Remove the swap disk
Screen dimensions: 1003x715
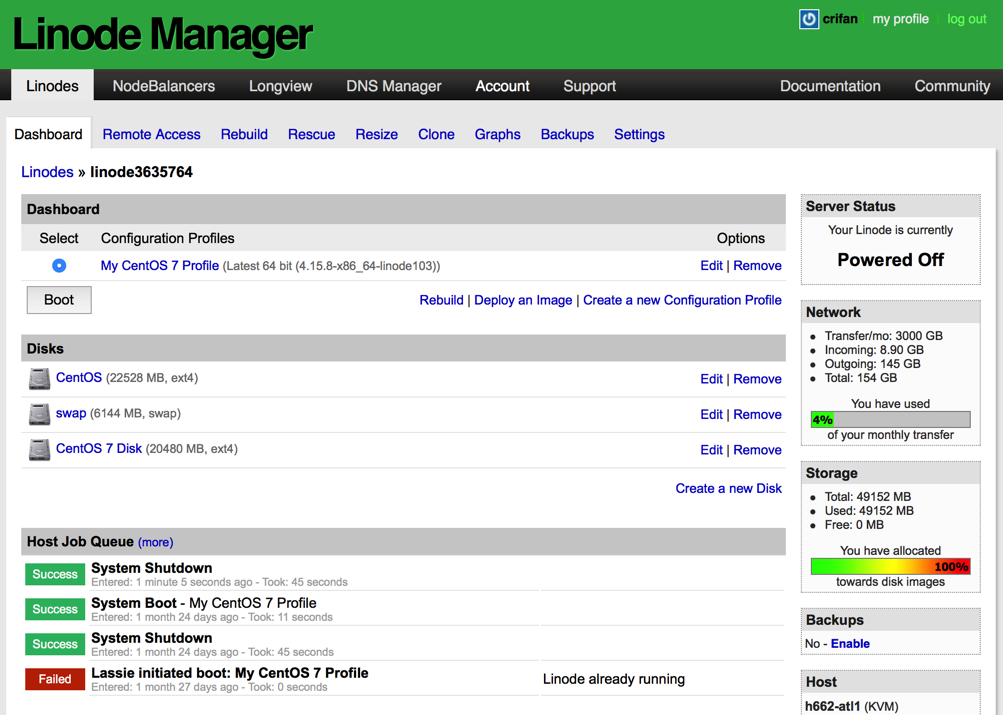757,414
